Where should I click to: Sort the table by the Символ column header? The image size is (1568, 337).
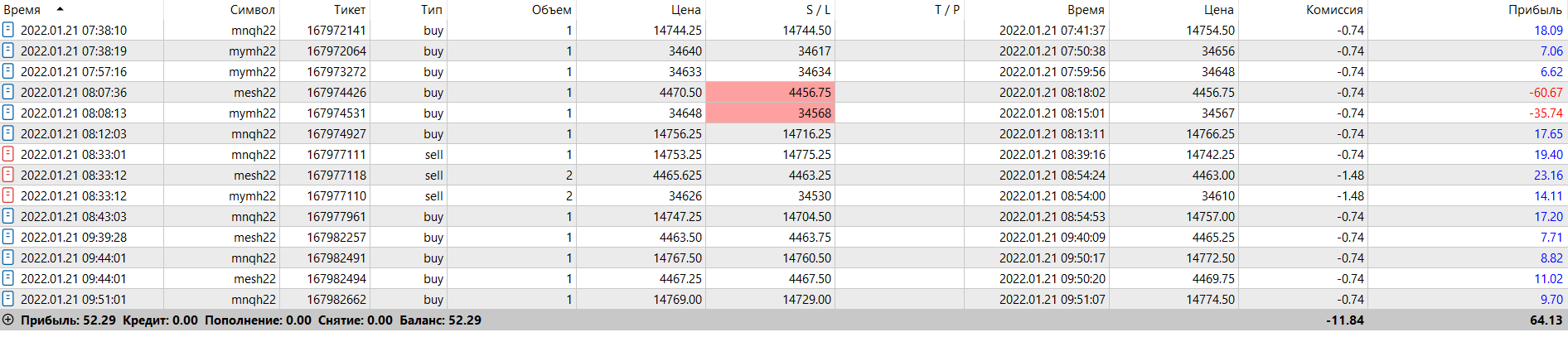tap(252, 10)
